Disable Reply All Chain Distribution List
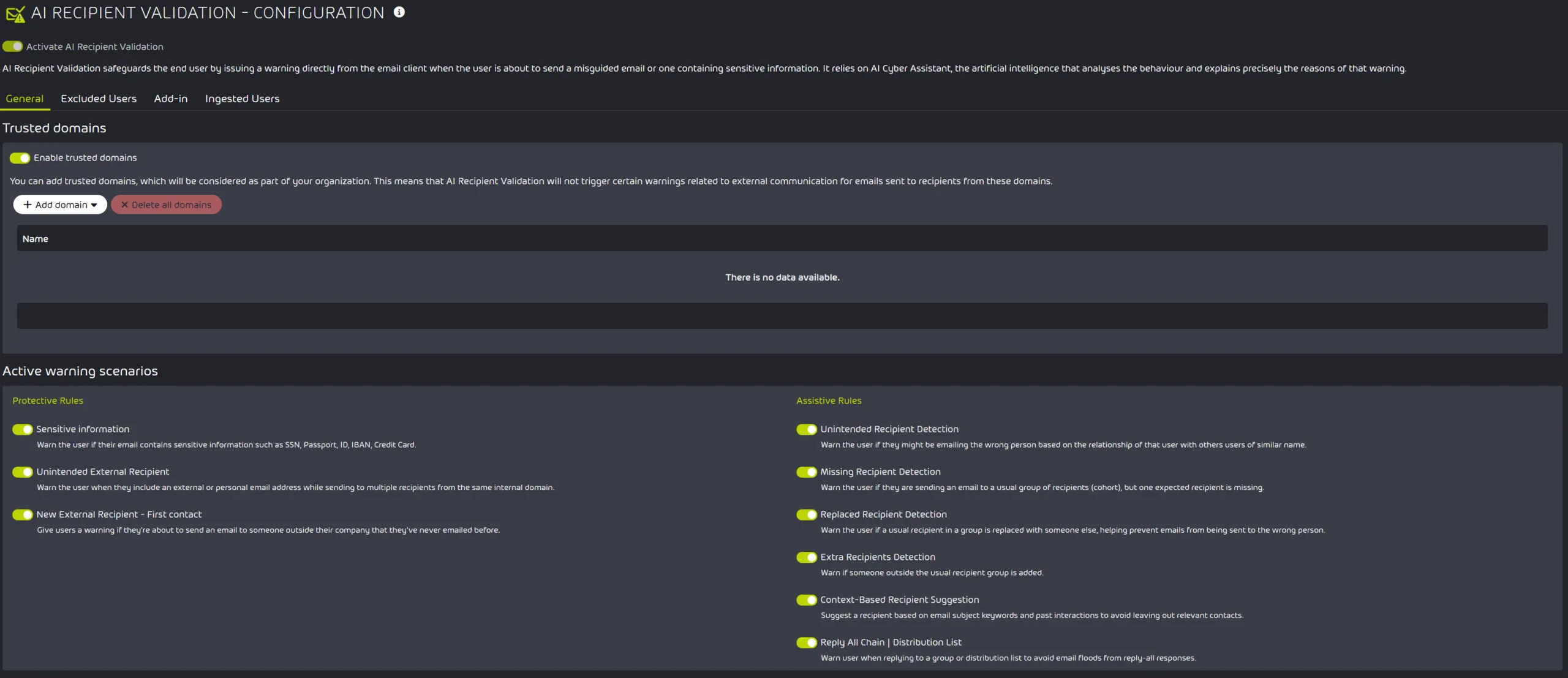 [x=807, y=642]
